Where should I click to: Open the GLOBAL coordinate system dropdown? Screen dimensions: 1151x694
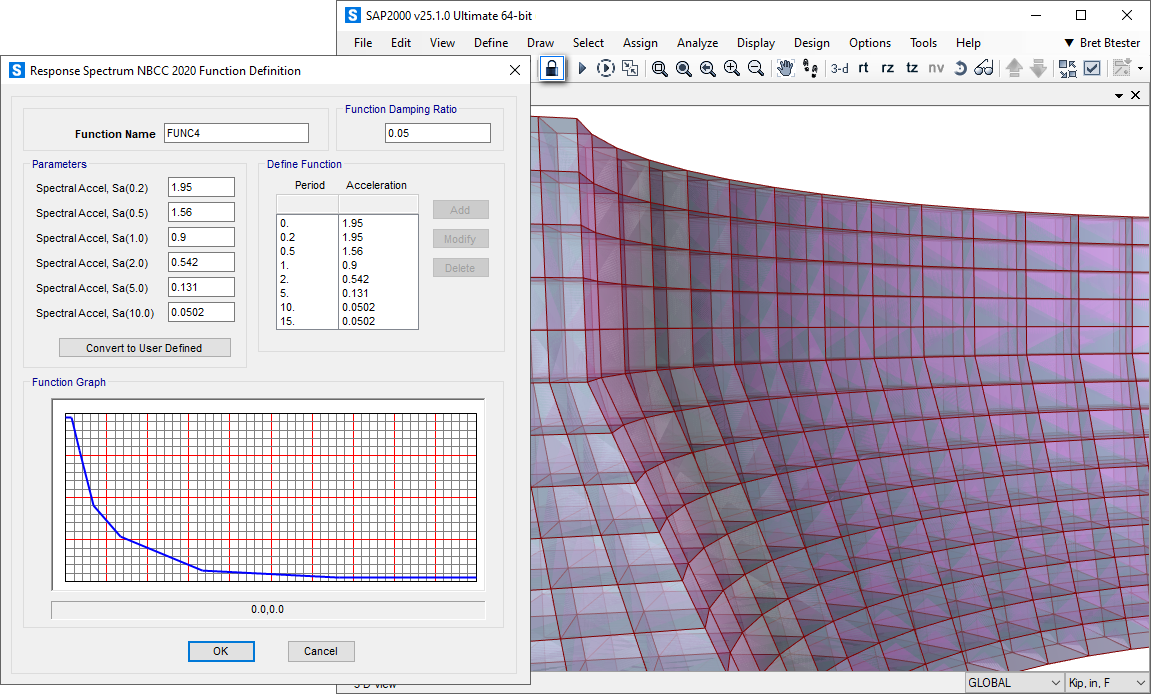coord(1013,682)
